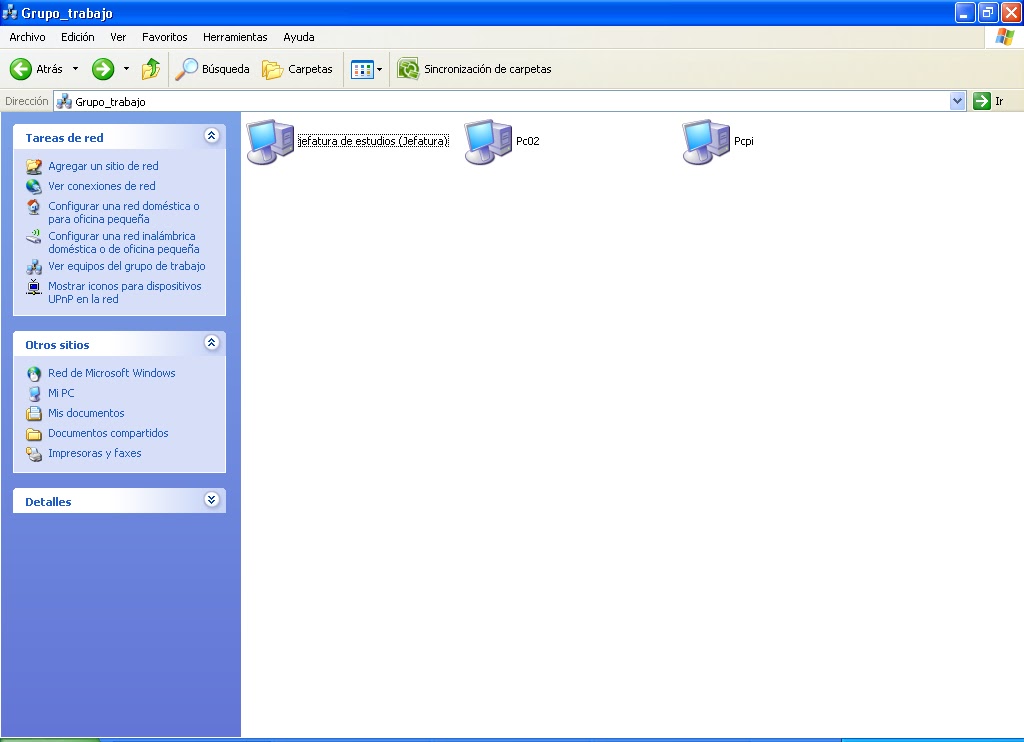
Task: Open the Archivo menu
Action: point(27,37)
